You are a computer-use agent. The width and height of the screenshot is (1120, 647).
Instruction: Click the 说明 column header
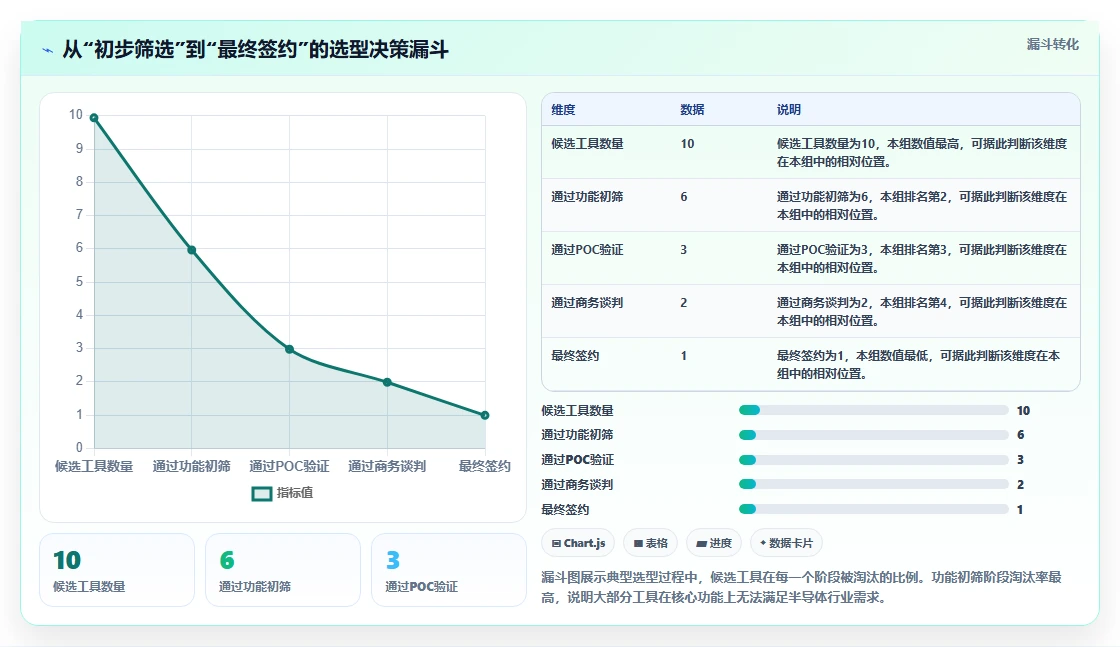click(789, 109)
